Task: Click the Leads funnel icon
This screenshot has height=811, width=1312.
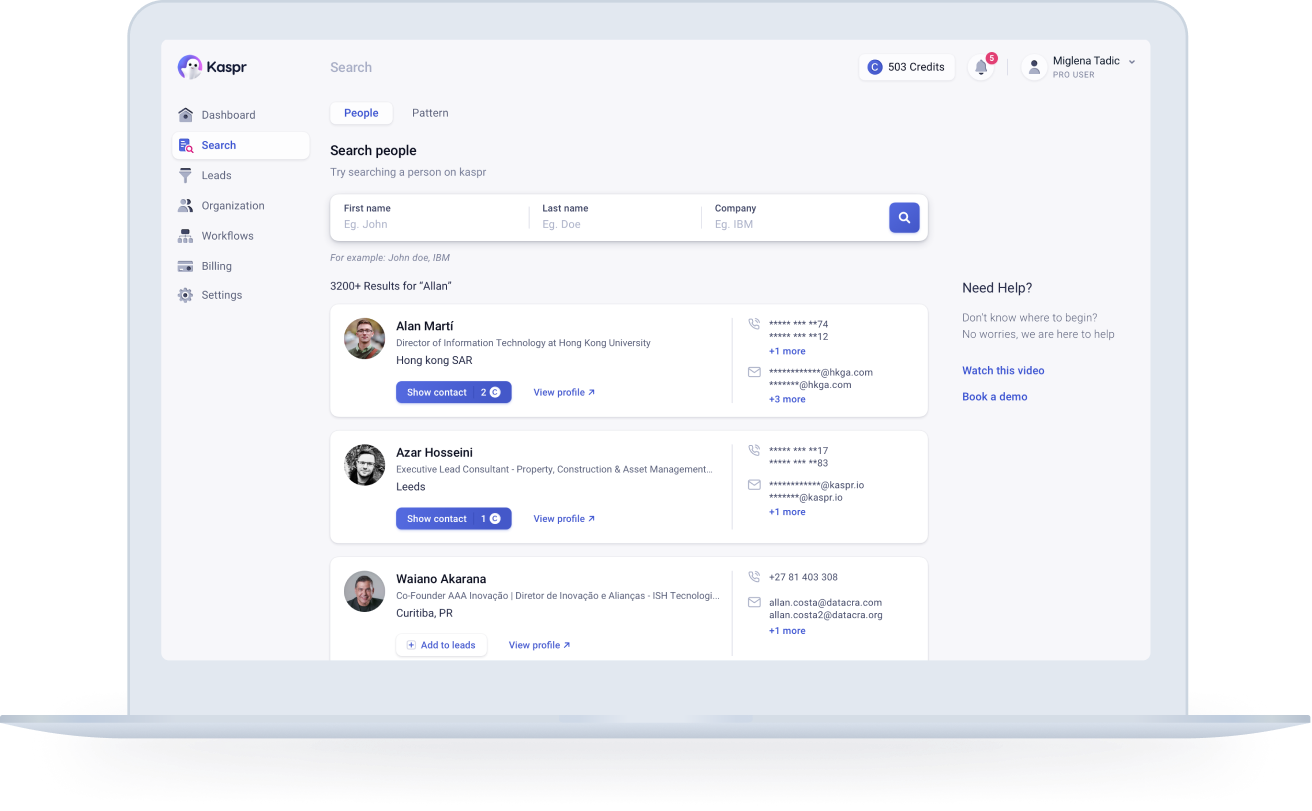Action: point(185,175)
